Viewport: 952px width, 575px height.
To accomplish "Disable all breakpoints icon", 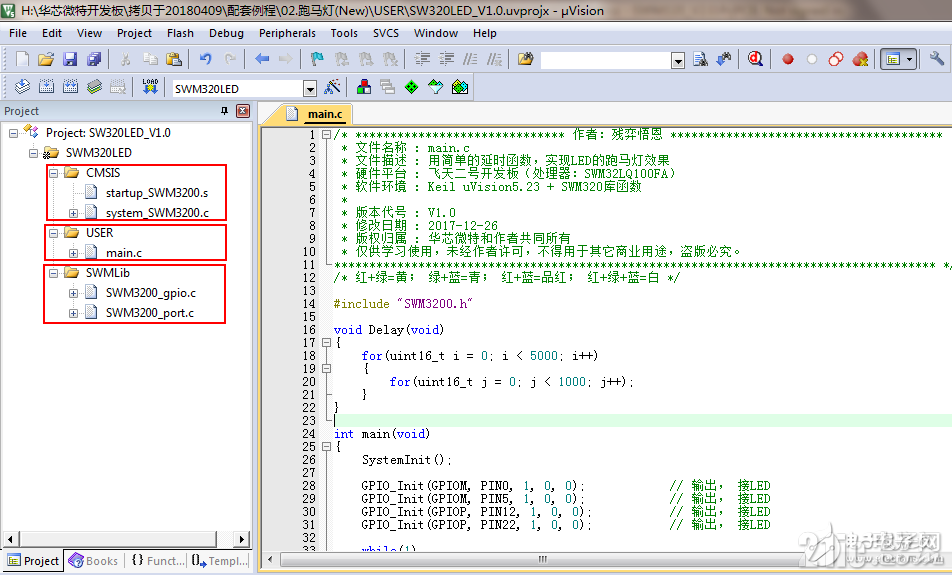I will click(836, 59).
